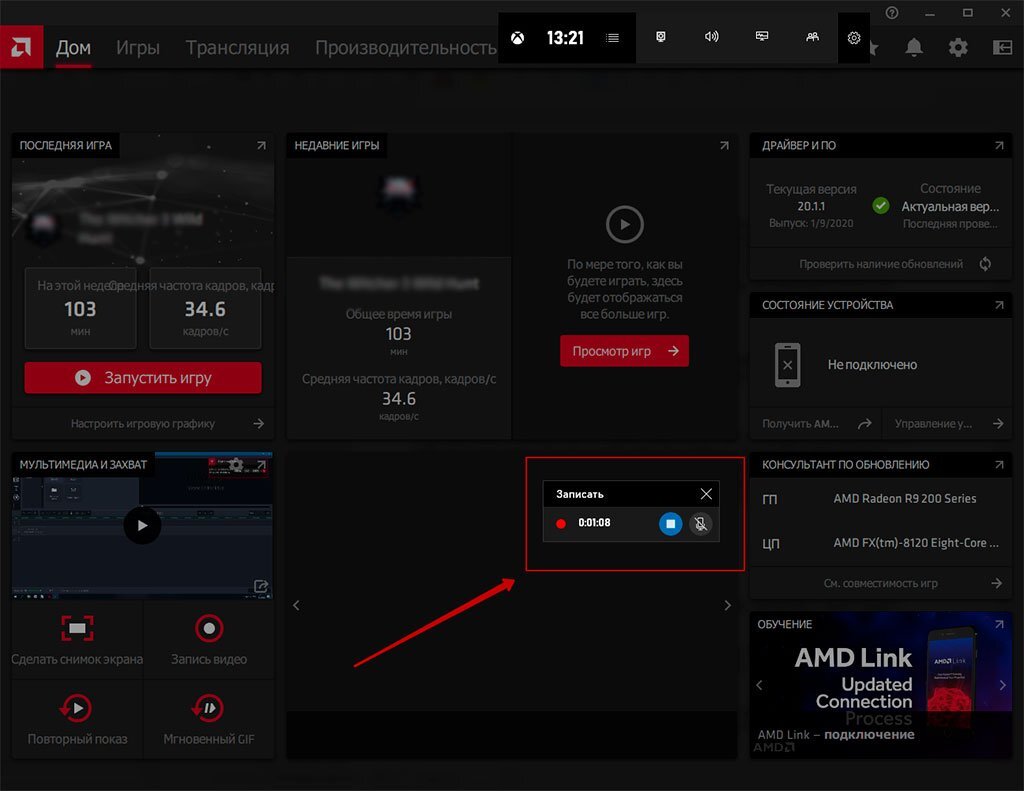Expand the Последняя игра panel
This screenshot has height=791, width=1024.
point(261,146)
